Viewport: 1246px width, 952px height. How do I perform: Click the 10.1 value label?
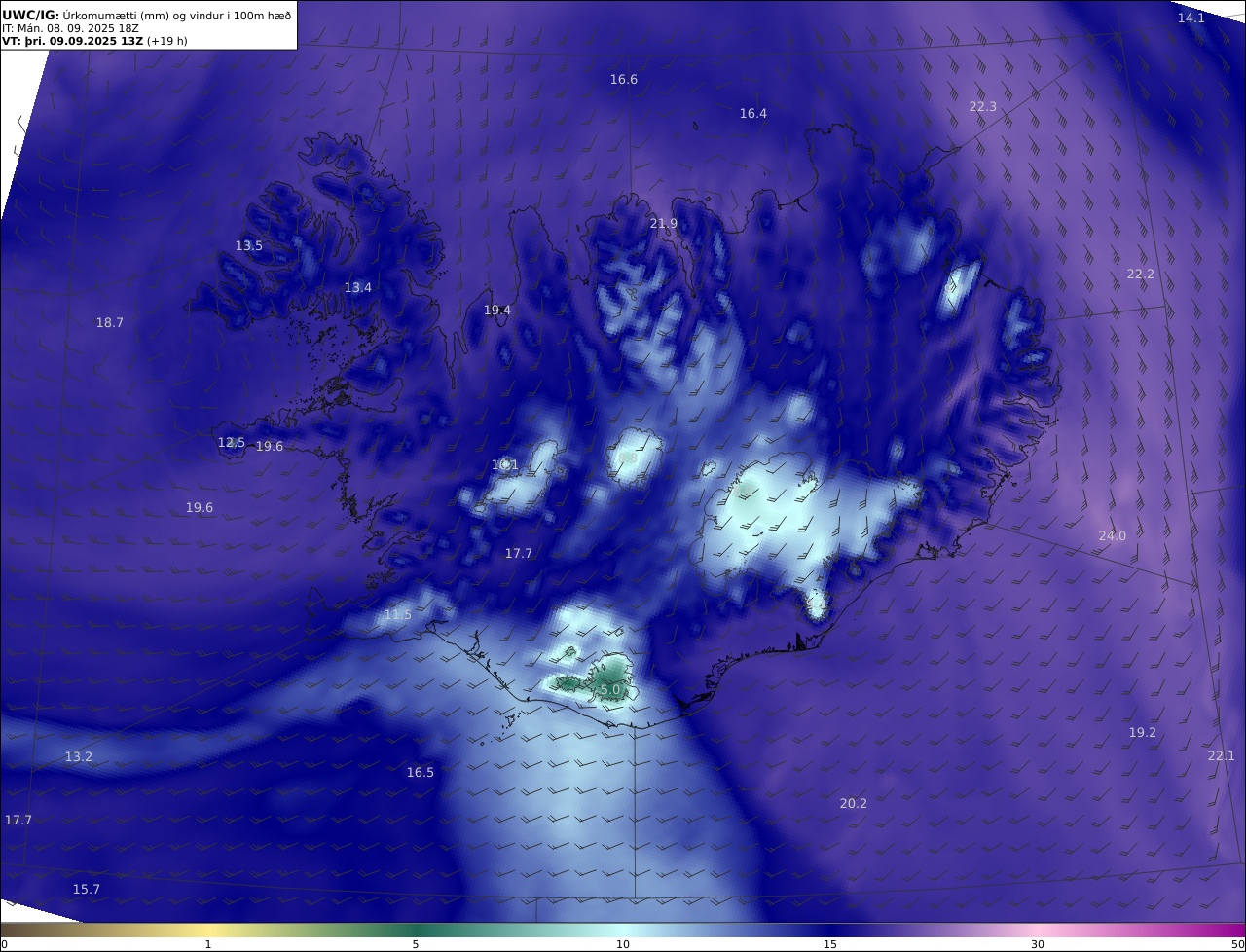(505, 465)
